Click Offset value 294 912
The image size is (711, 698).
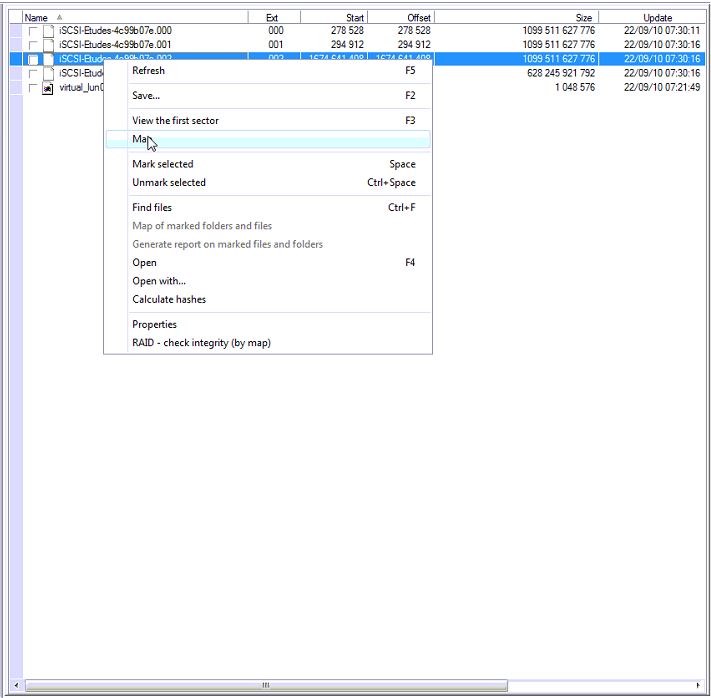point(414,45)
